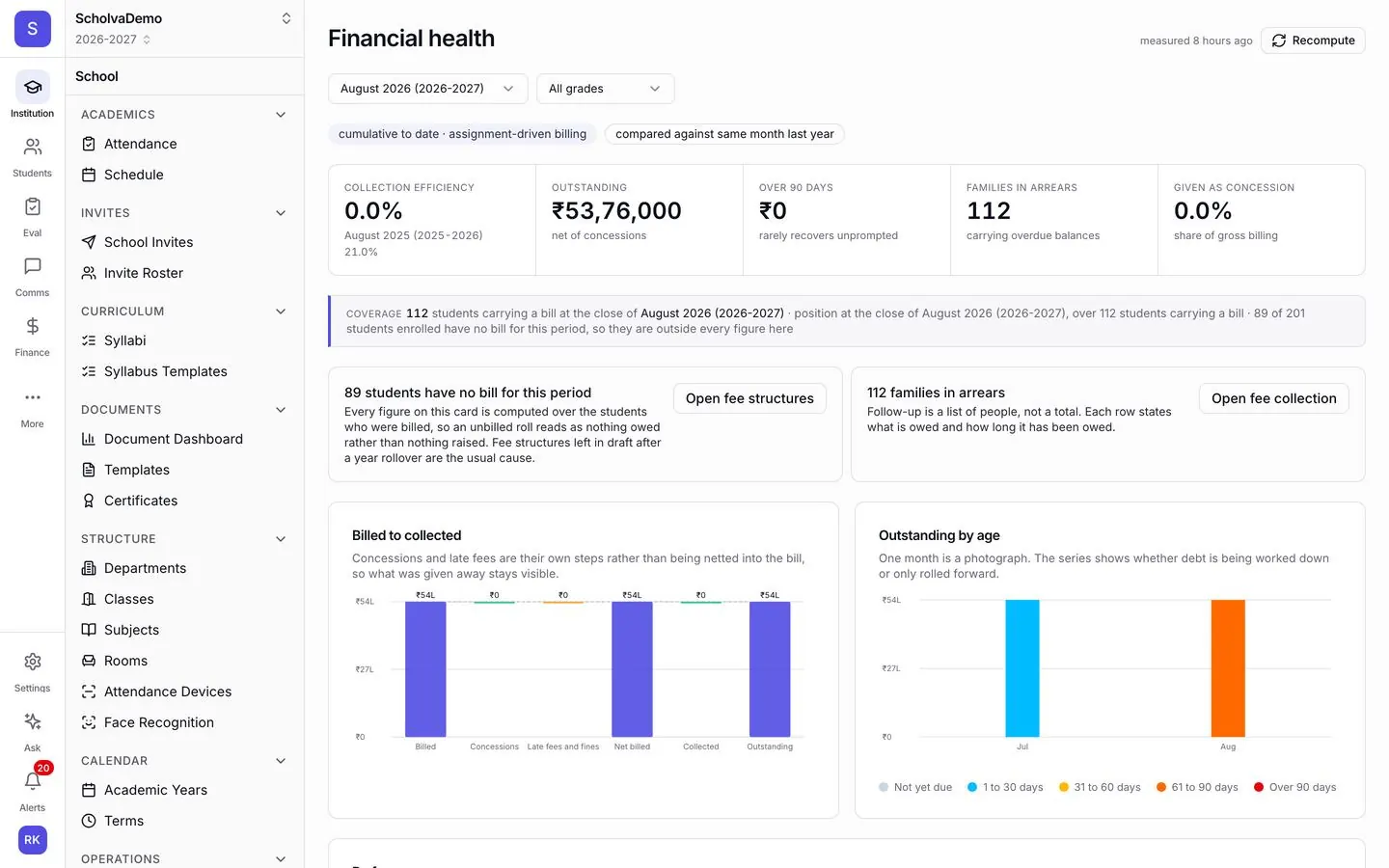1389x868 pixels.
Task: Click the Face Recognition scan icon
Action: tap(89, 722)
